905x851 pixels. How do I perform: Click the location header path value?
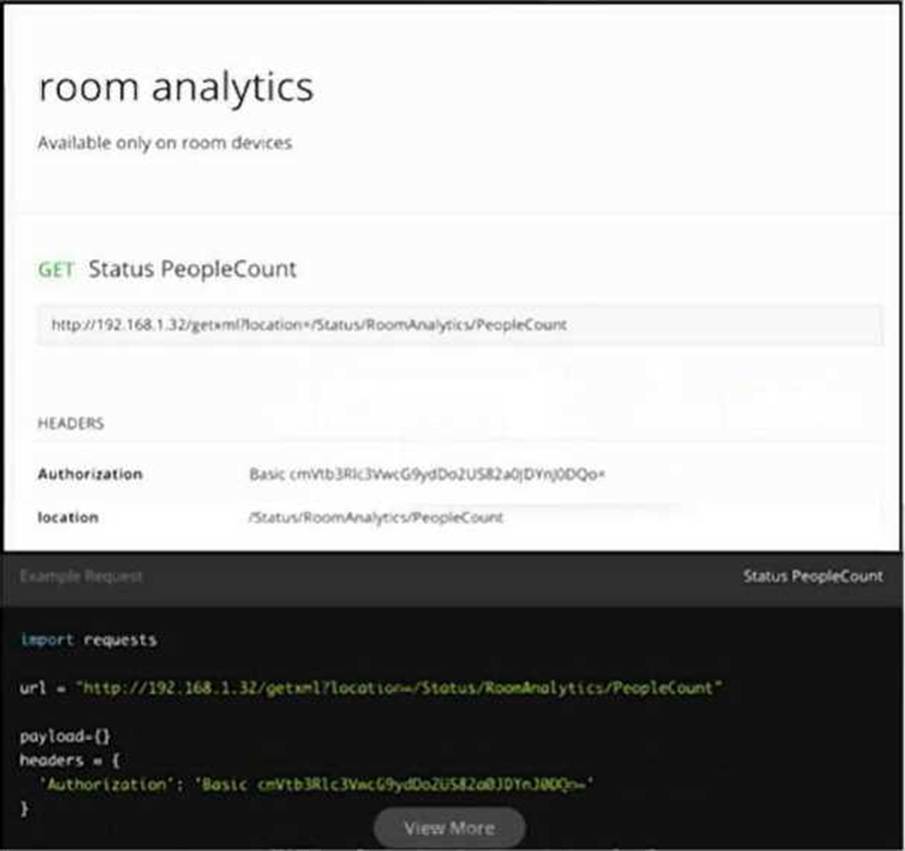click(x=376, y=517)
